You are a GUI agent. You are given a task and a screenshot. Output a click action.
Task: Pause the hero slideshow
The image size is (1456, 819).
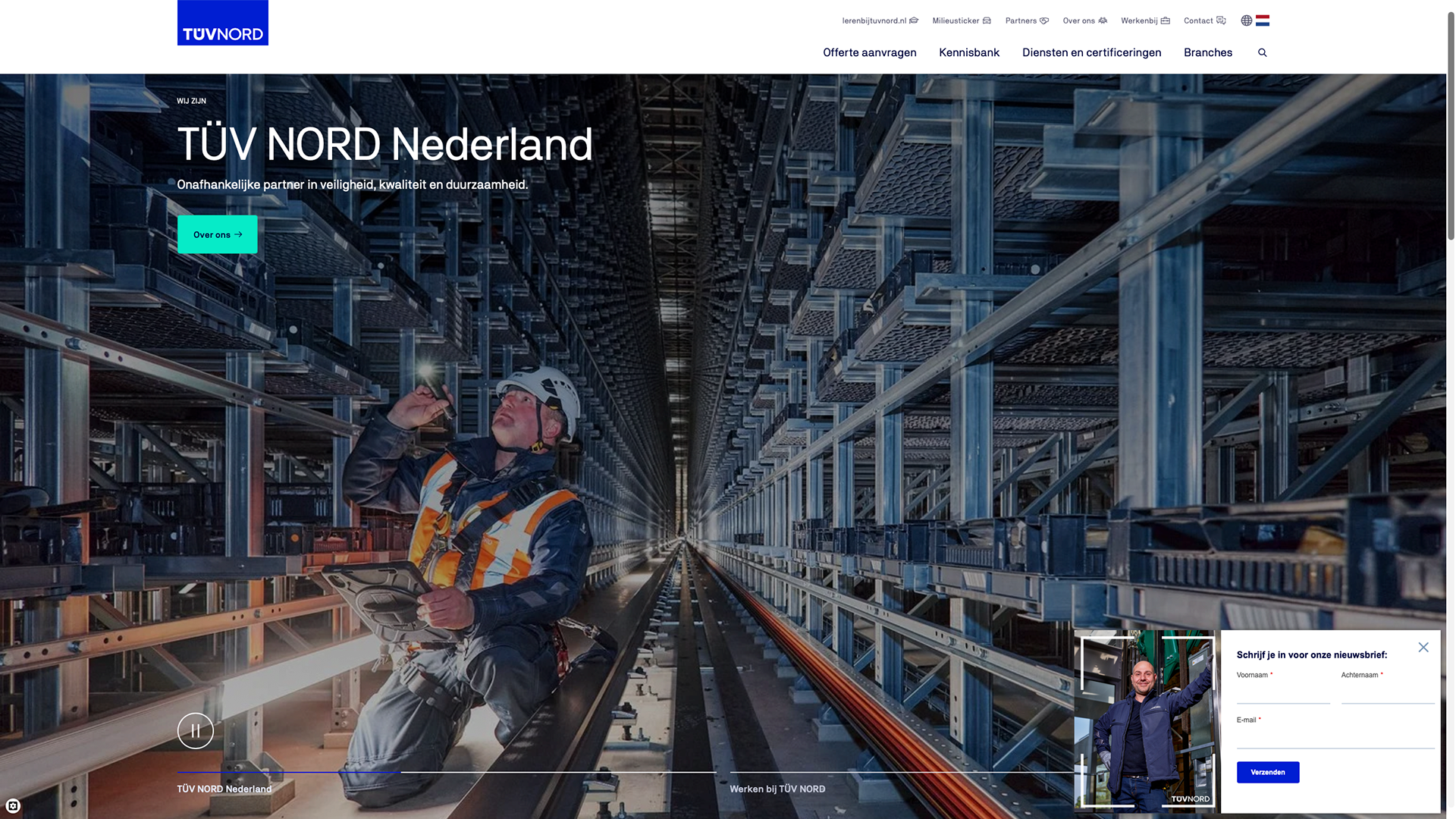click(x=195, y=731)
